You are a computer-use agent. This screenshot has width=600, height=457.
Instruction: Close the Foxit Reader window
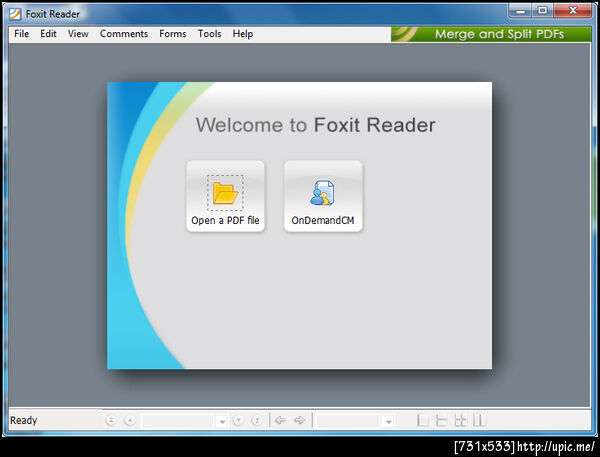coord(572,11)
